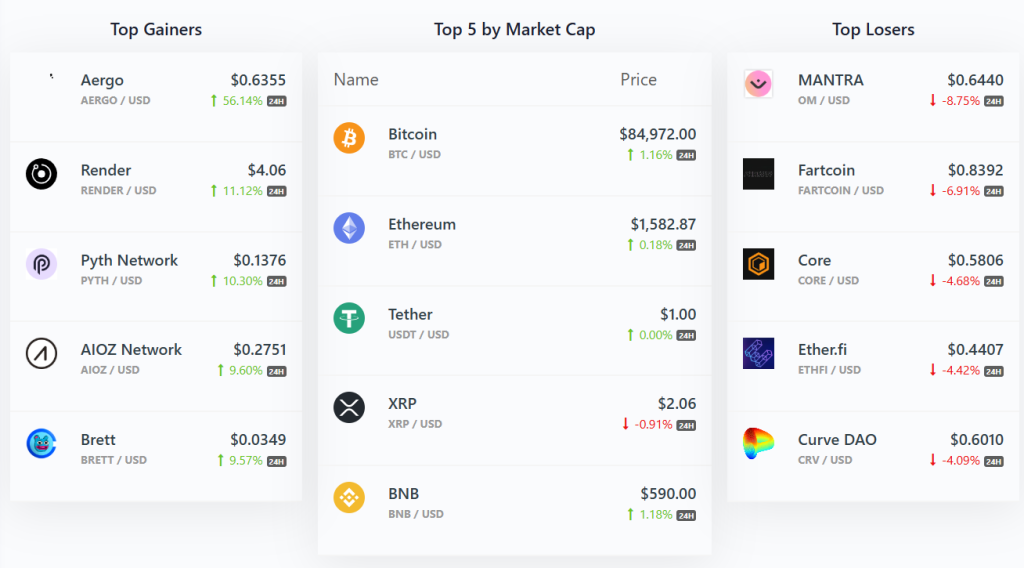Click the Bitcoin orange logo icon

point(349,138)
